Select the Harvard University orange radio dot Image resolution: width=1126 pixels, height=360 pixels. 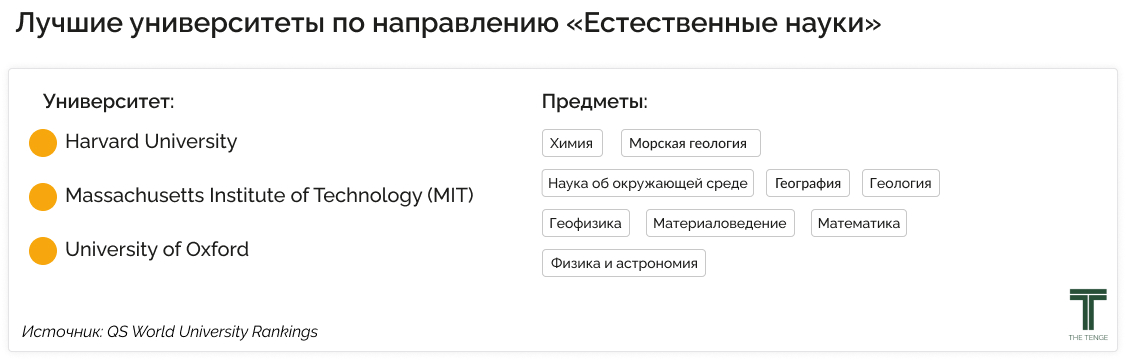coord(43,143)
